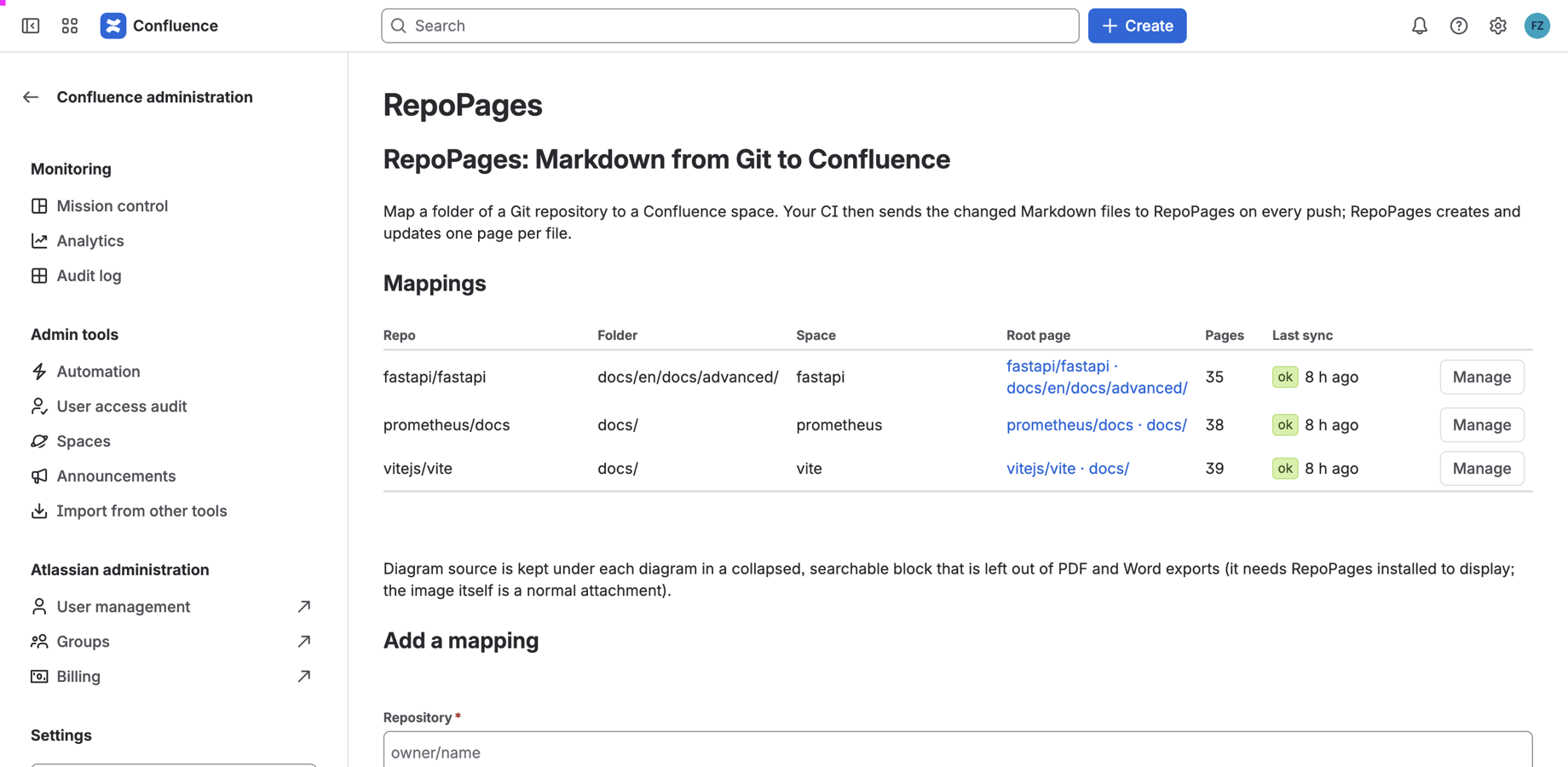
Task: Manage the vitejs/vite mapping
Action: (1481, 468)
